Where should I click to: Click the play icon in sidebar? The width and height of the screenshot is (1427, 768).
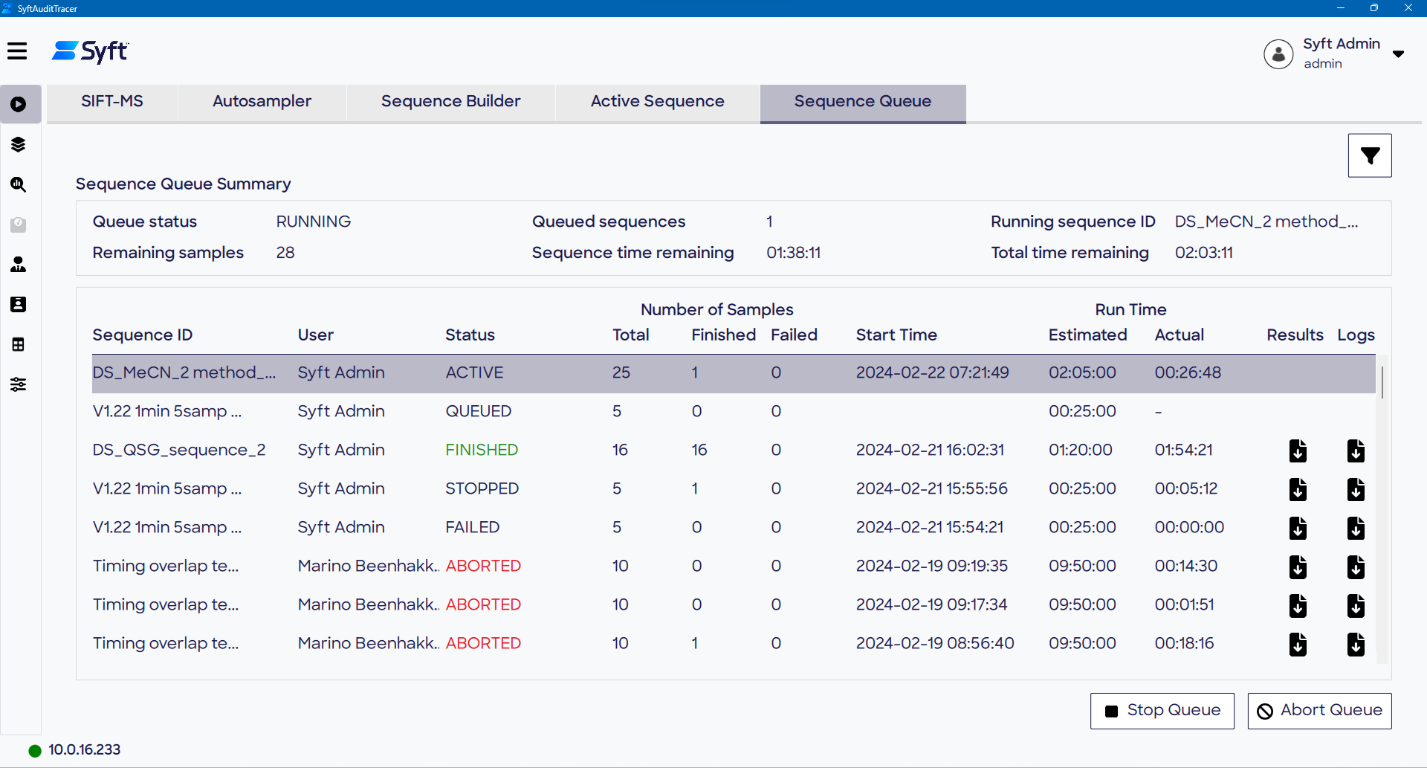(x=18, y=104)
